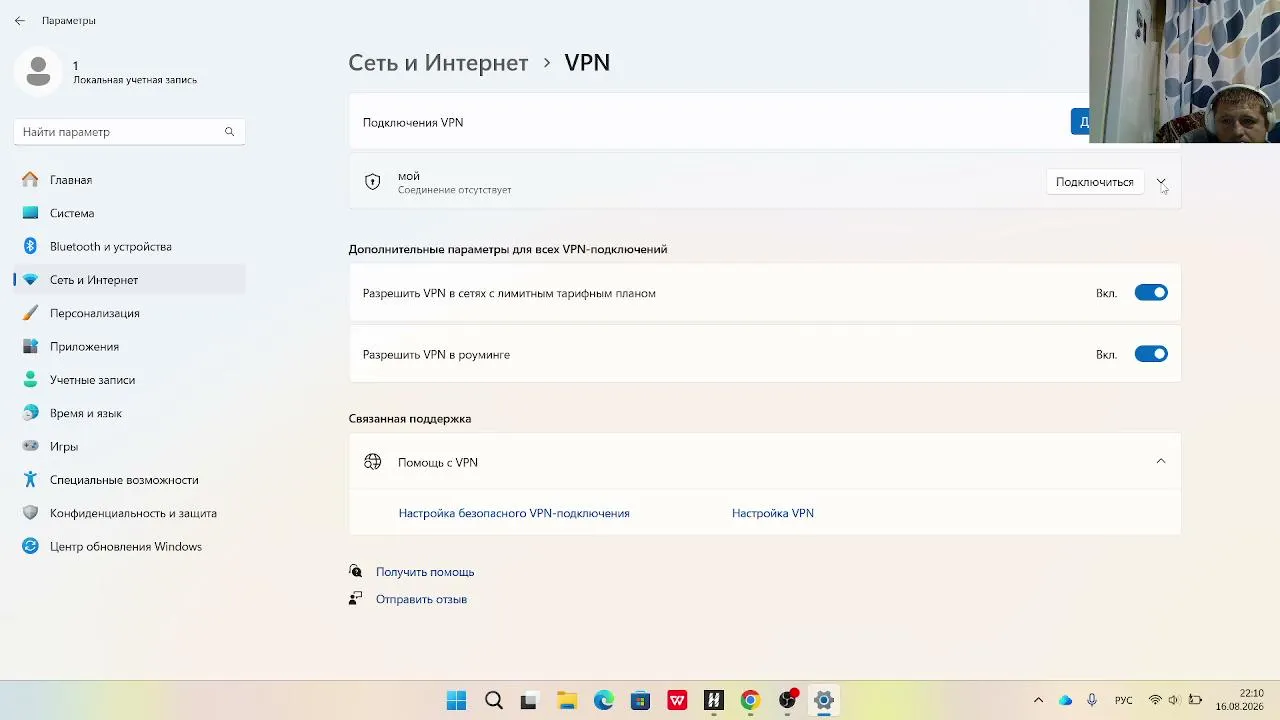Open the volume quick settings icon
This screenshot has height=720, width=1280.
pyautogui.click(x=1174, y=700)
